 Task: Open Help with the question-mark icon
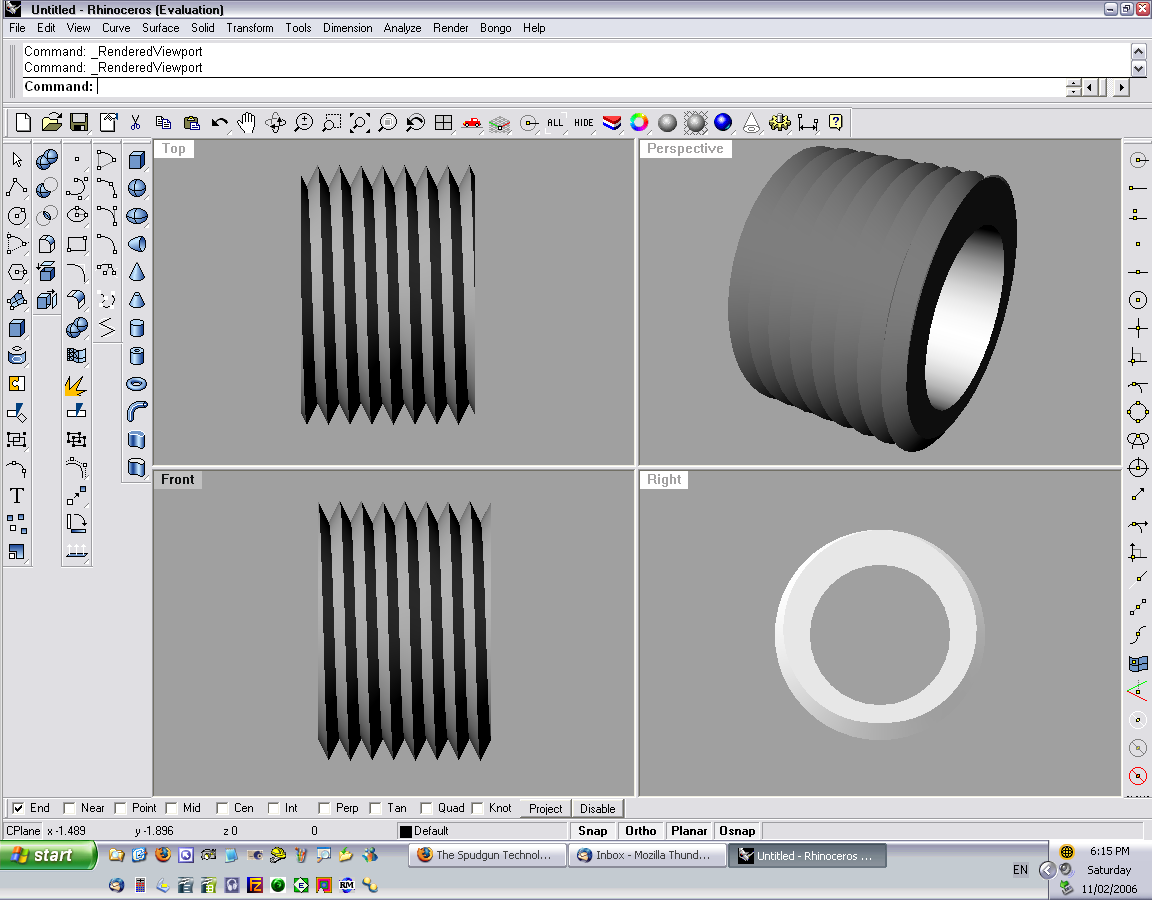(x=835, y=123)
